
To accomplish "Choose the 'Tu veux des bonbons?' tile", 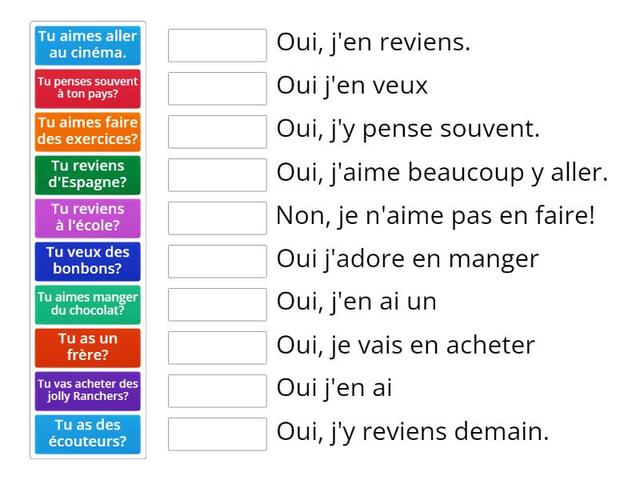I will 88,261.
